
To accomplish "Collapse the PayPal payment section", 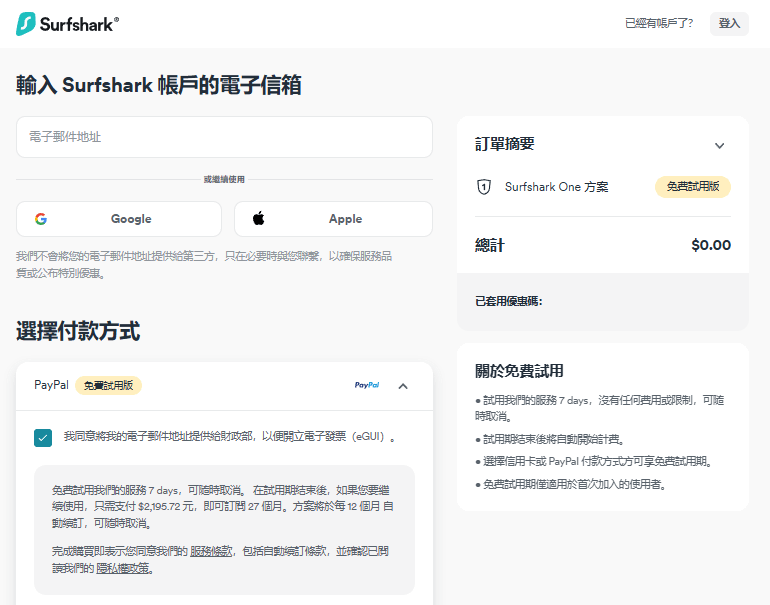I will [x=403, y=386].
